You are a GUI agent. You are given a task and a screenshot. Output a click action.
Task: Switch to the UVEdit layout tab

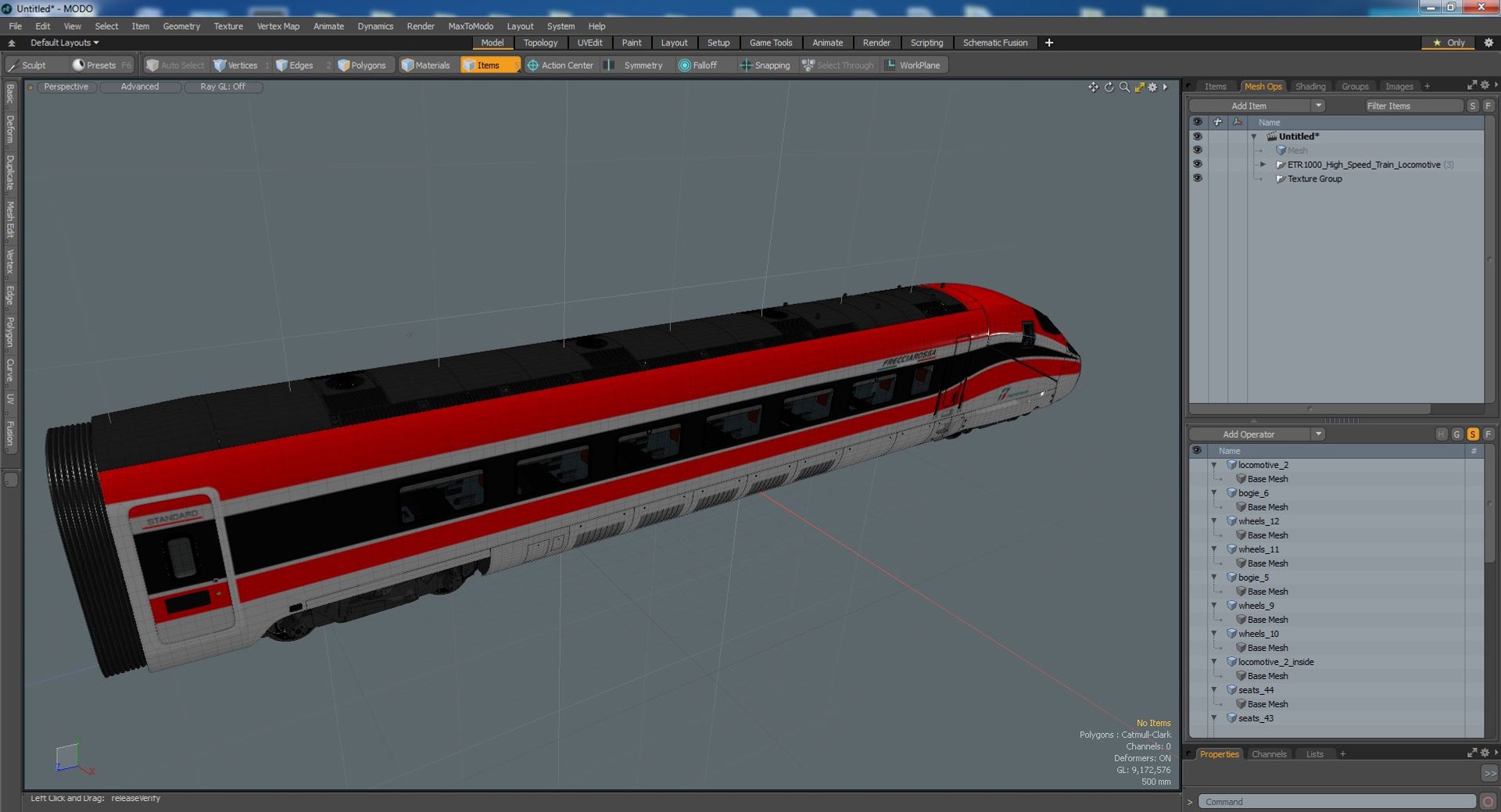[x=589, y=43]
